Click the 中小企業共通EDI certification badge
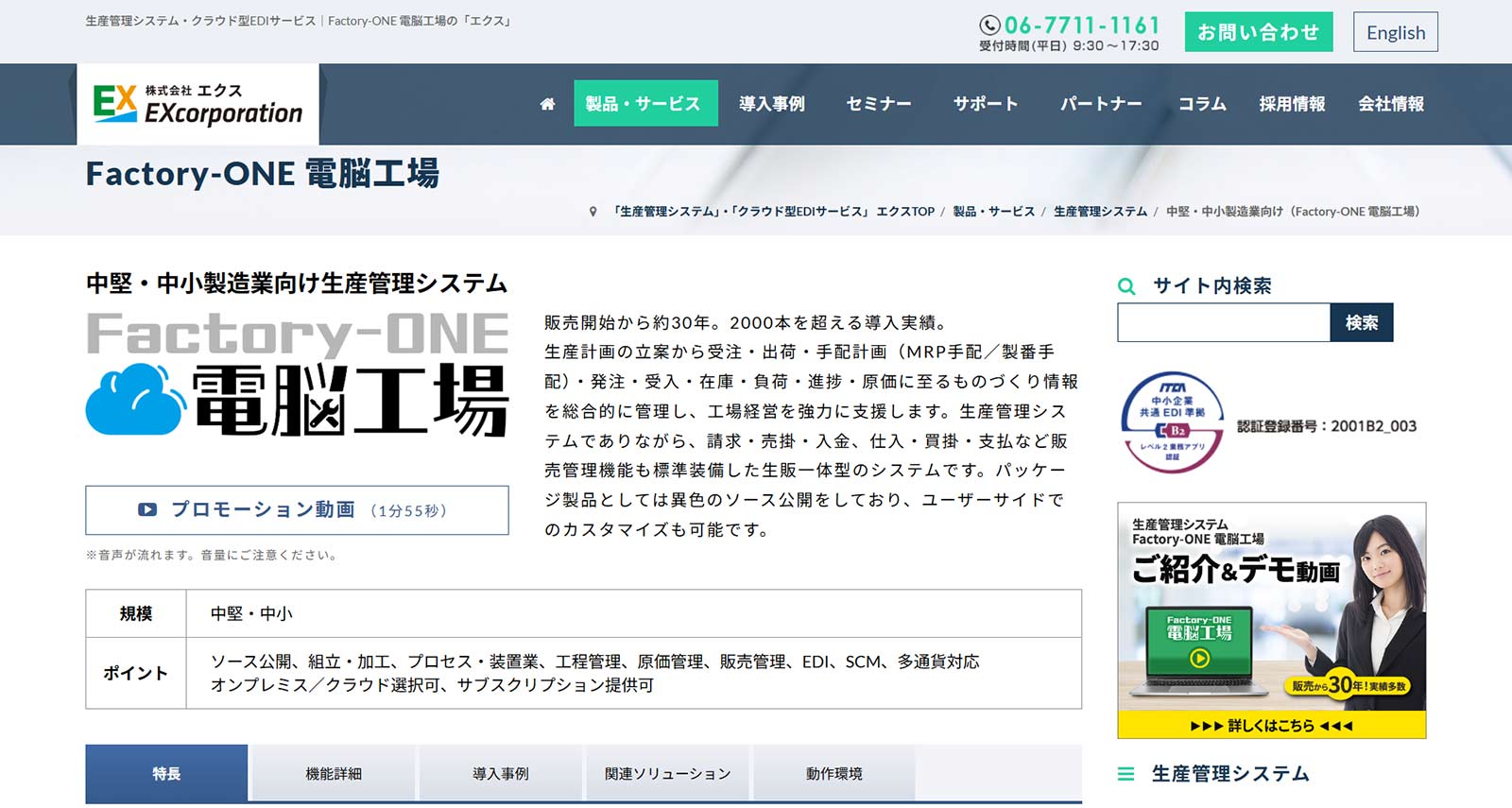The image size is (1512, 808). [x=1172, y=421]
